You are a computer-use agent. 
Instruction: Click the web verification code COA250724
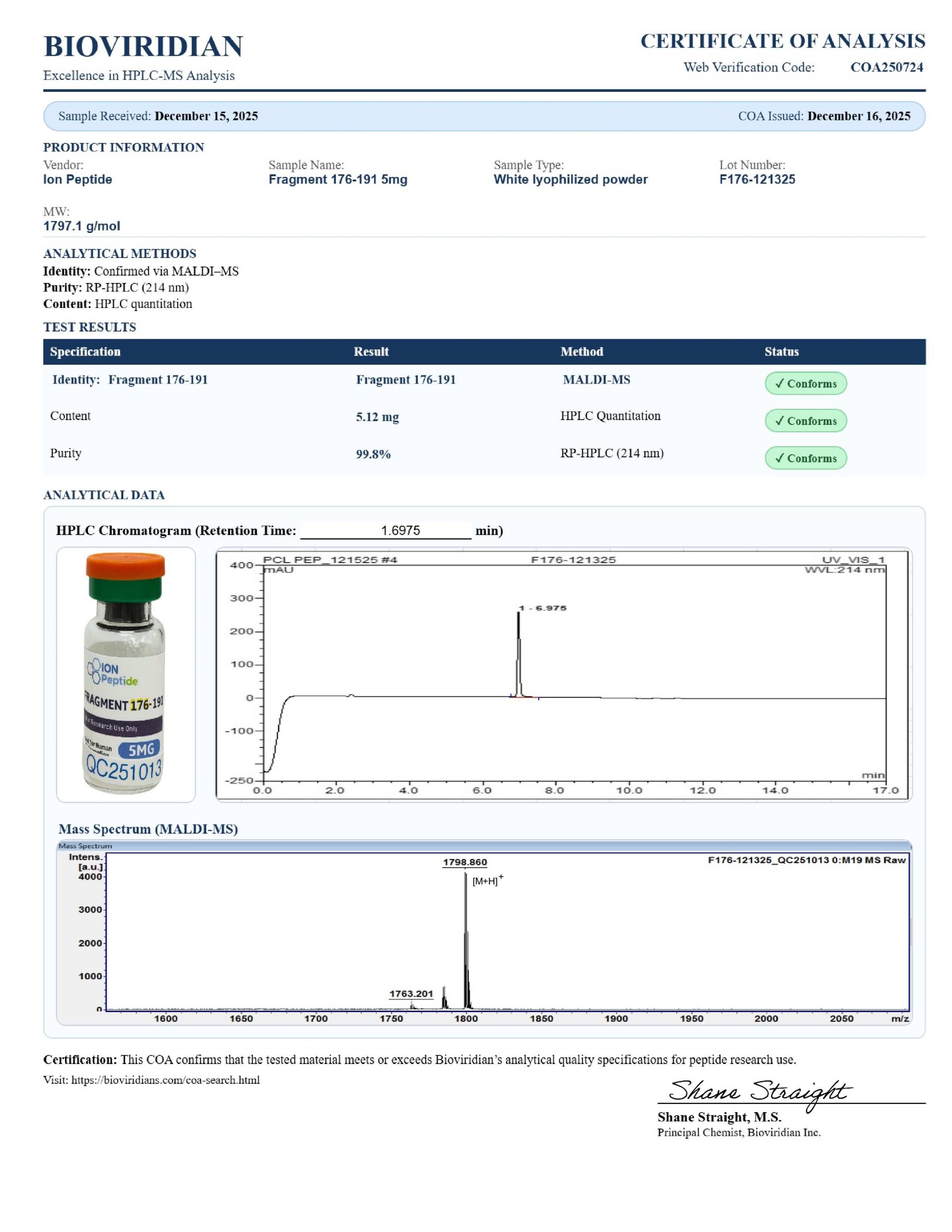(x=886, y=67)
